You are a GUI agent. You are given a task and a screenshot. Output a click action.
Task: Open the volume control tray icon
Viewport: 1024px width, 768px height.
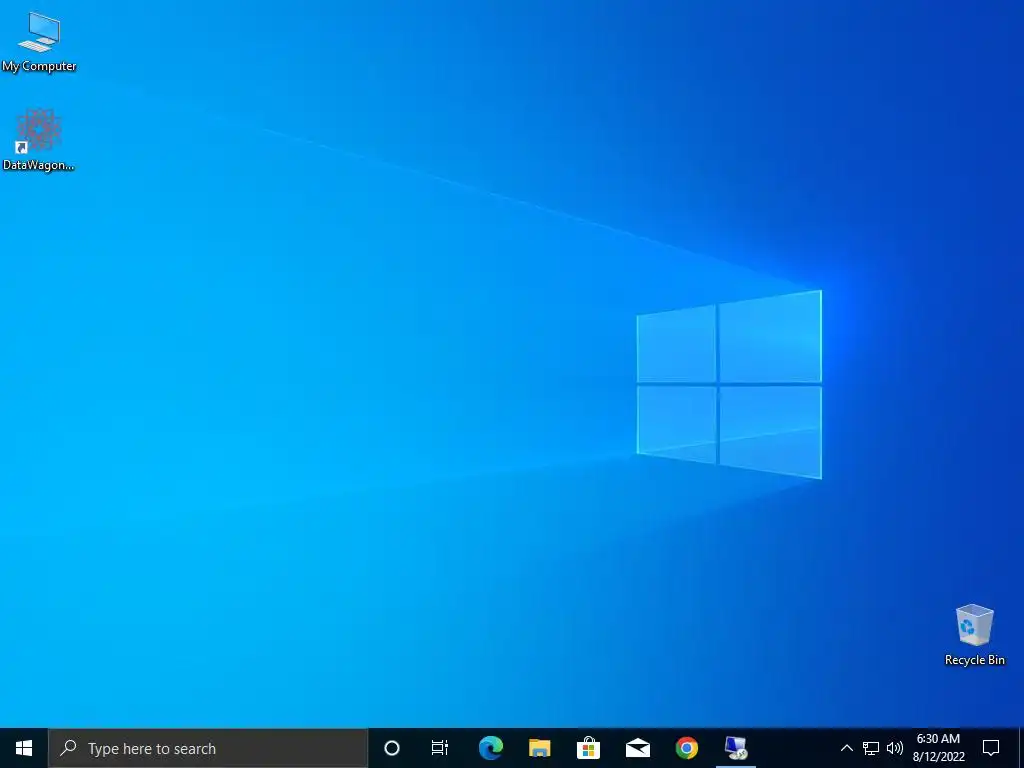(895, 748)
